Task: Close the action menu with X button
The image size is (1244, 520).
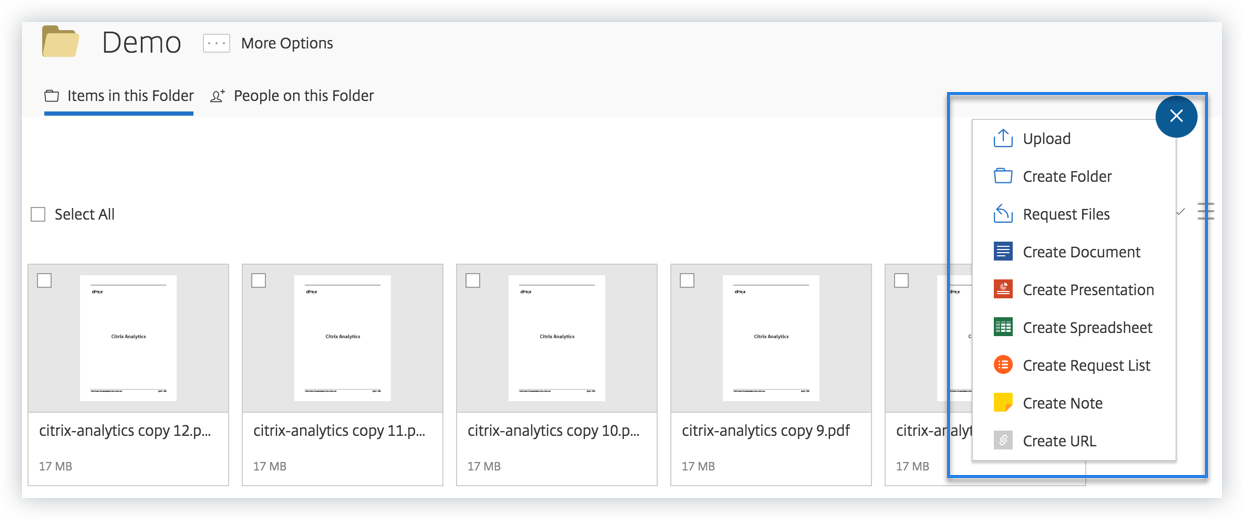Action: coord(1176,116)
